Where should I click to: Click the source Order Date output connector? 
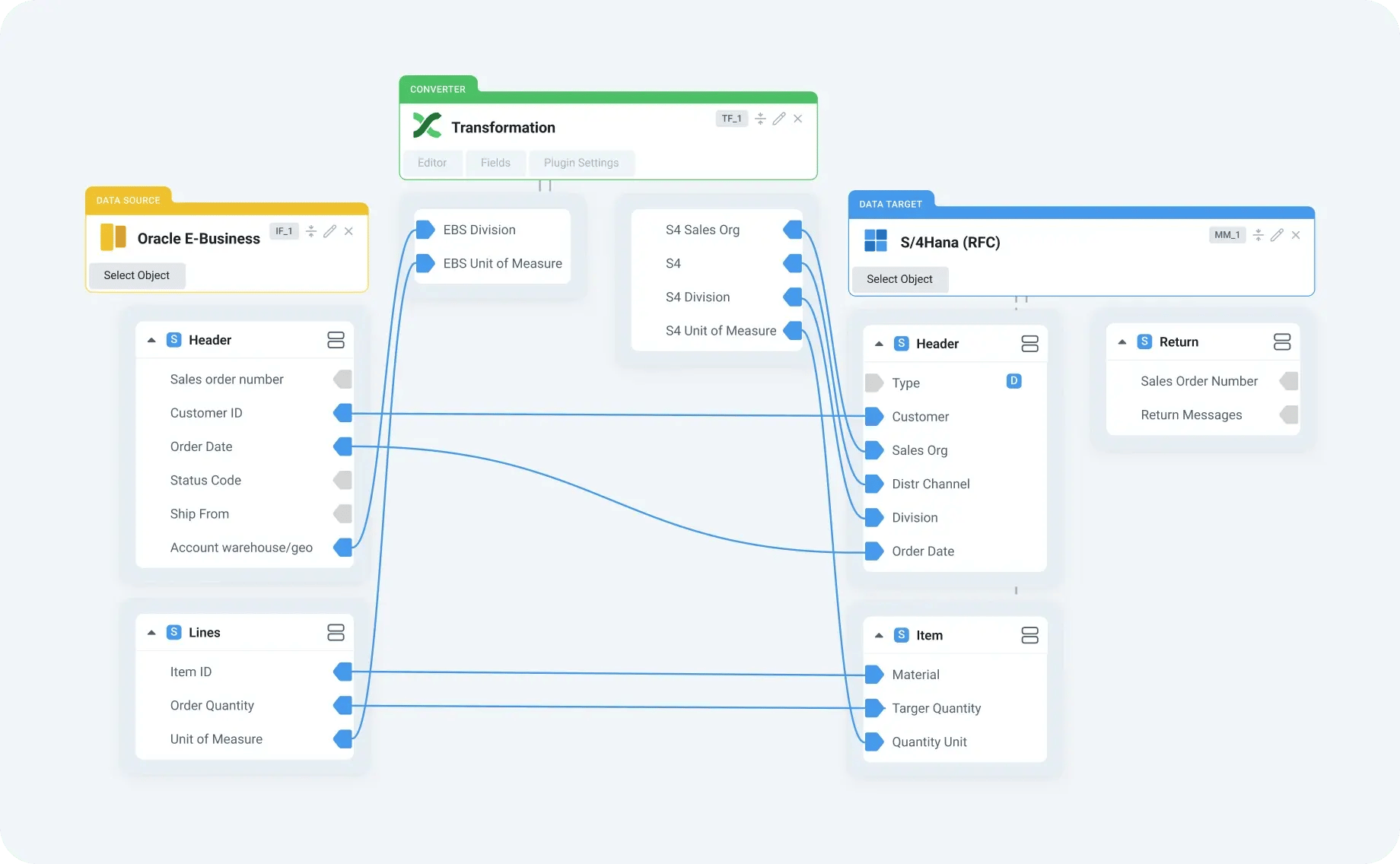tap(342, 446)
